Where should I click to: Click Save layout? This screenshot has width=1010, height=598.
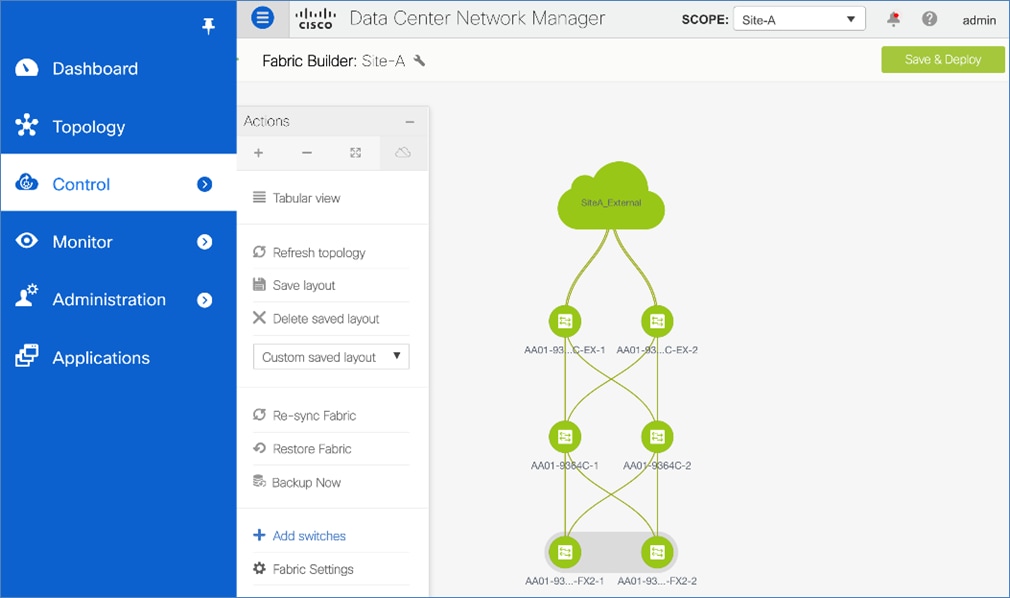[294, 285]
